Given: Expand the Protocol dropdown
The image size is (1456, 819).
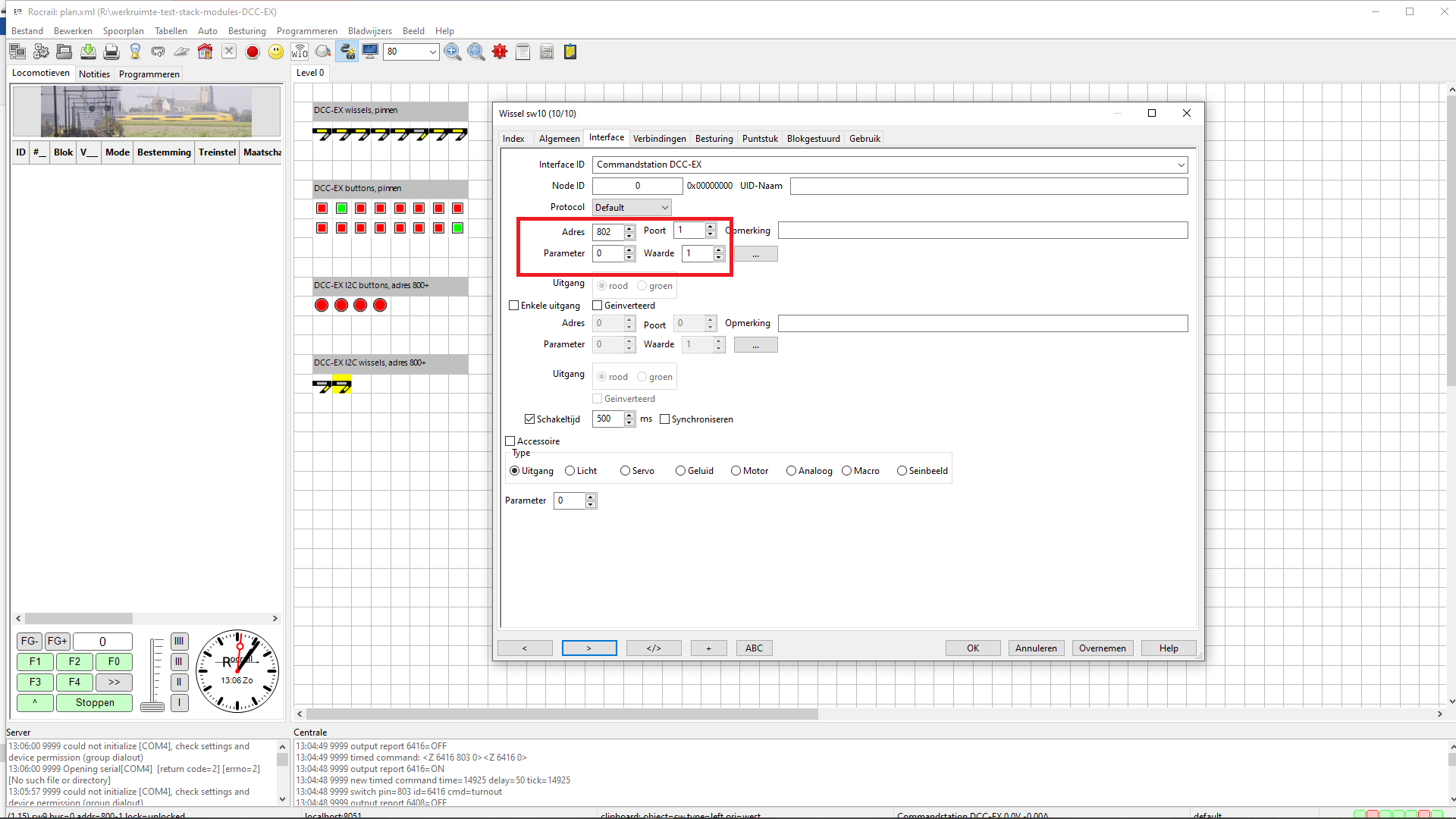Looking at the screenshot, I should (631, 208).
